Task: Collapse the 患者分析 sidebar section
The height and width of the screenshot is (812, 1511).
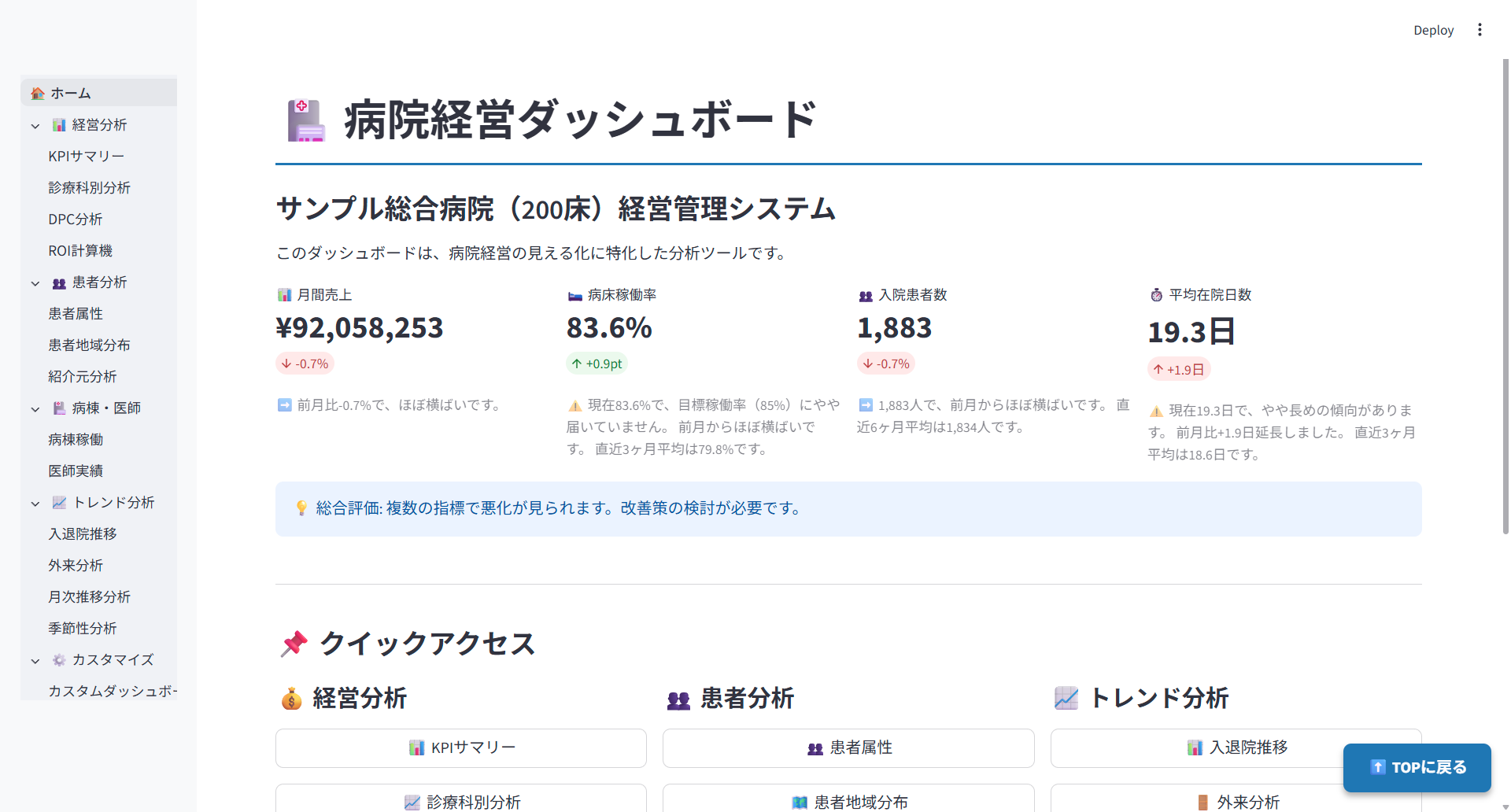Action: [35, 282]
